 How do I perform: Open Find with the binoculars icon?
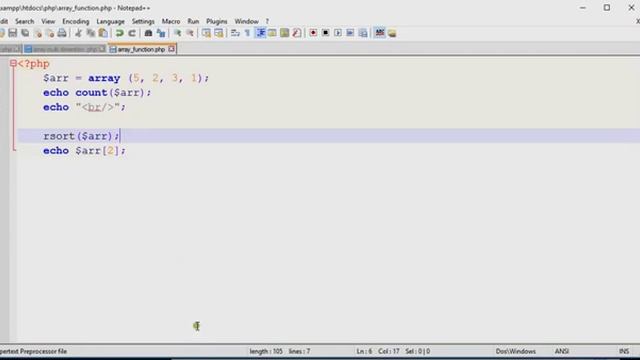pyautogui.click(x=148, y=33)
